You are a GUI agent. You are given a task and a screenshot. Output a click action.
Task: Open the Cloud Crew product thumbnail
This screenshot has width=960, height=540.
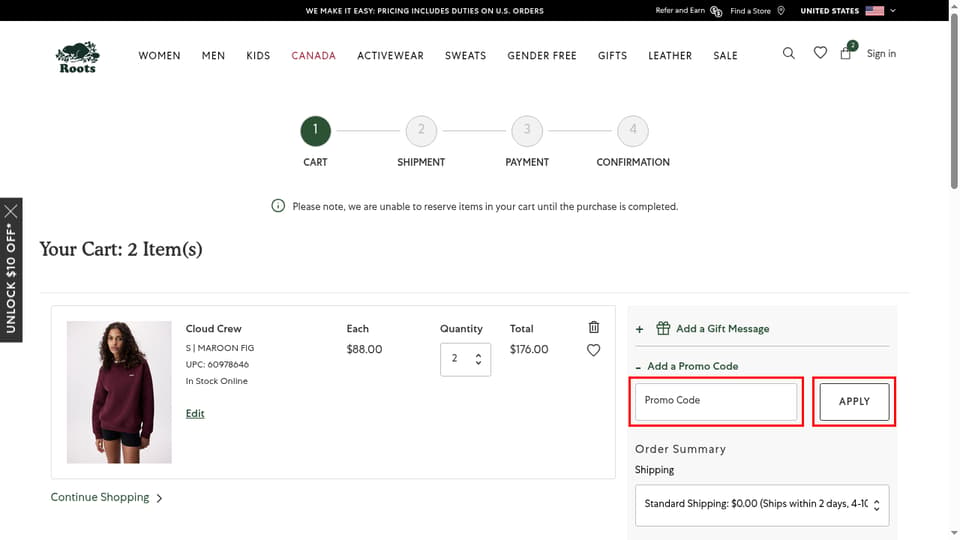pyautogui.click(x=119, y=392)
